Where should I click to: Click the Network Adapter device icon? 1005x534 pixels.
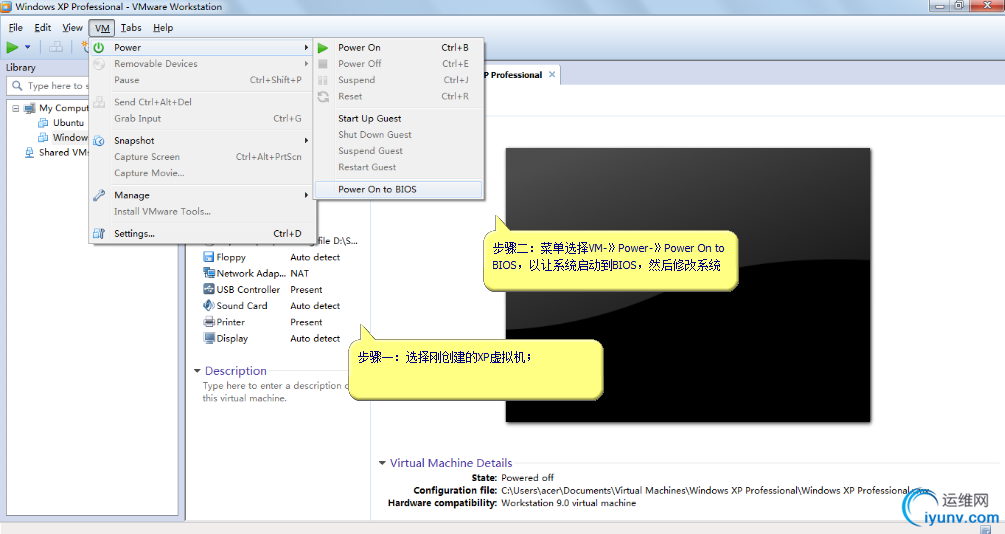[208, 273]
